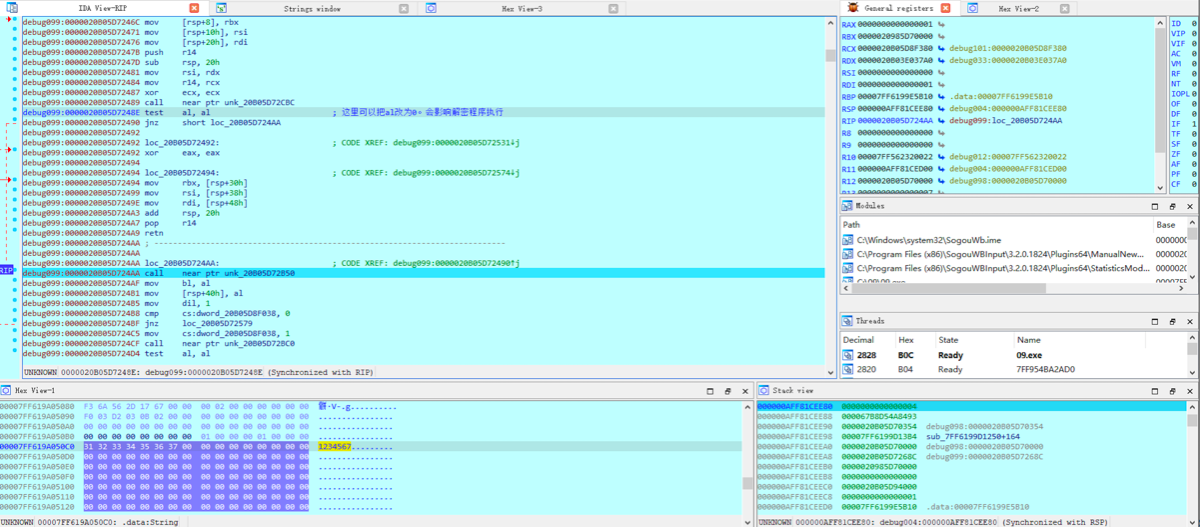Image resolution: width=1200 pixels, height=527 pixels.
Task: Close the General registers tab
Action: (945, 8)
